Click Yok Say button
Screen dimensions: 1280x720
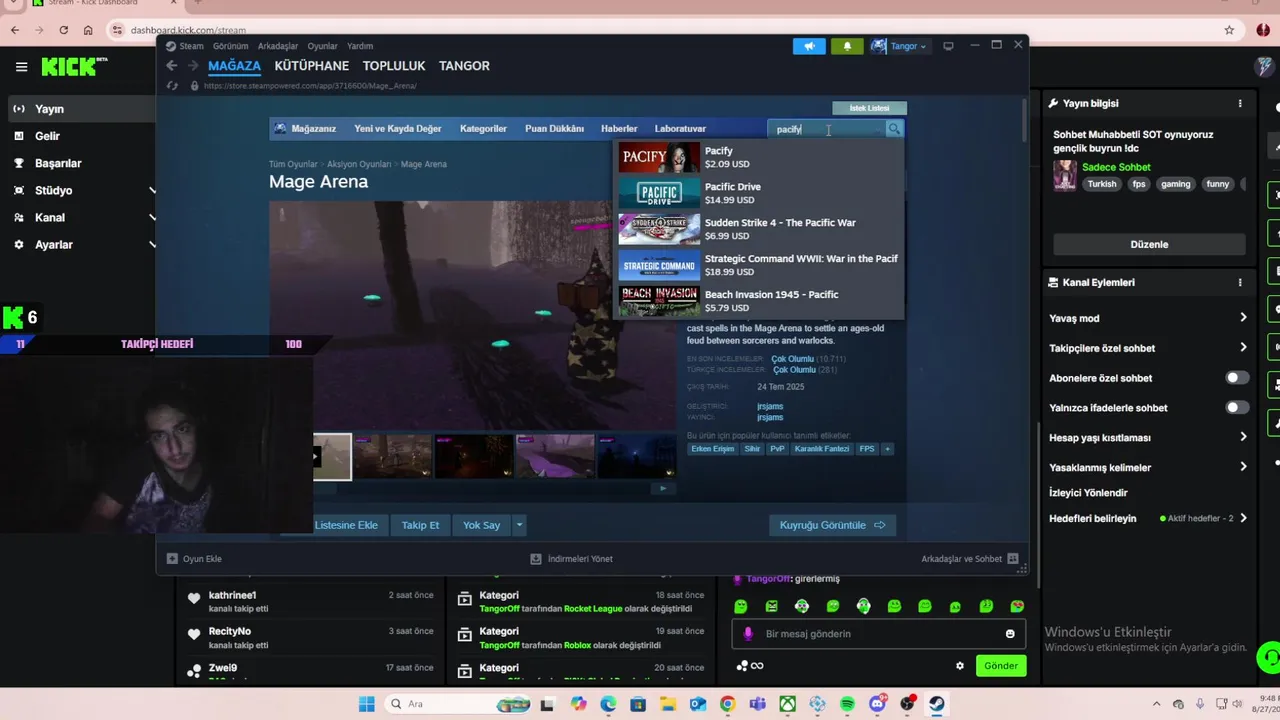tap(481, 525)
